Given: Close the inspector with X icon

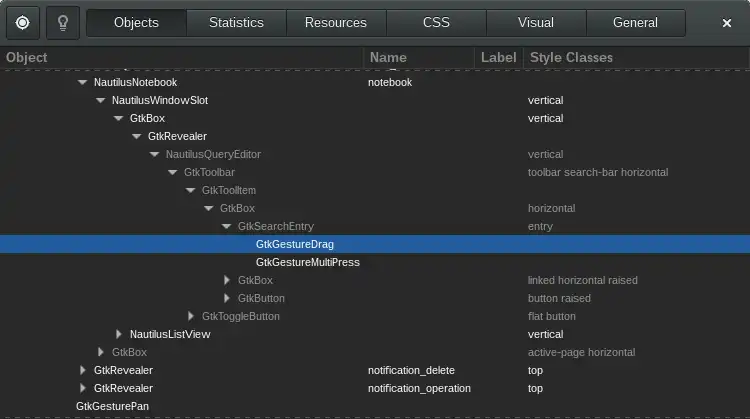Looking at the screenshot, I should coord(727,23).
